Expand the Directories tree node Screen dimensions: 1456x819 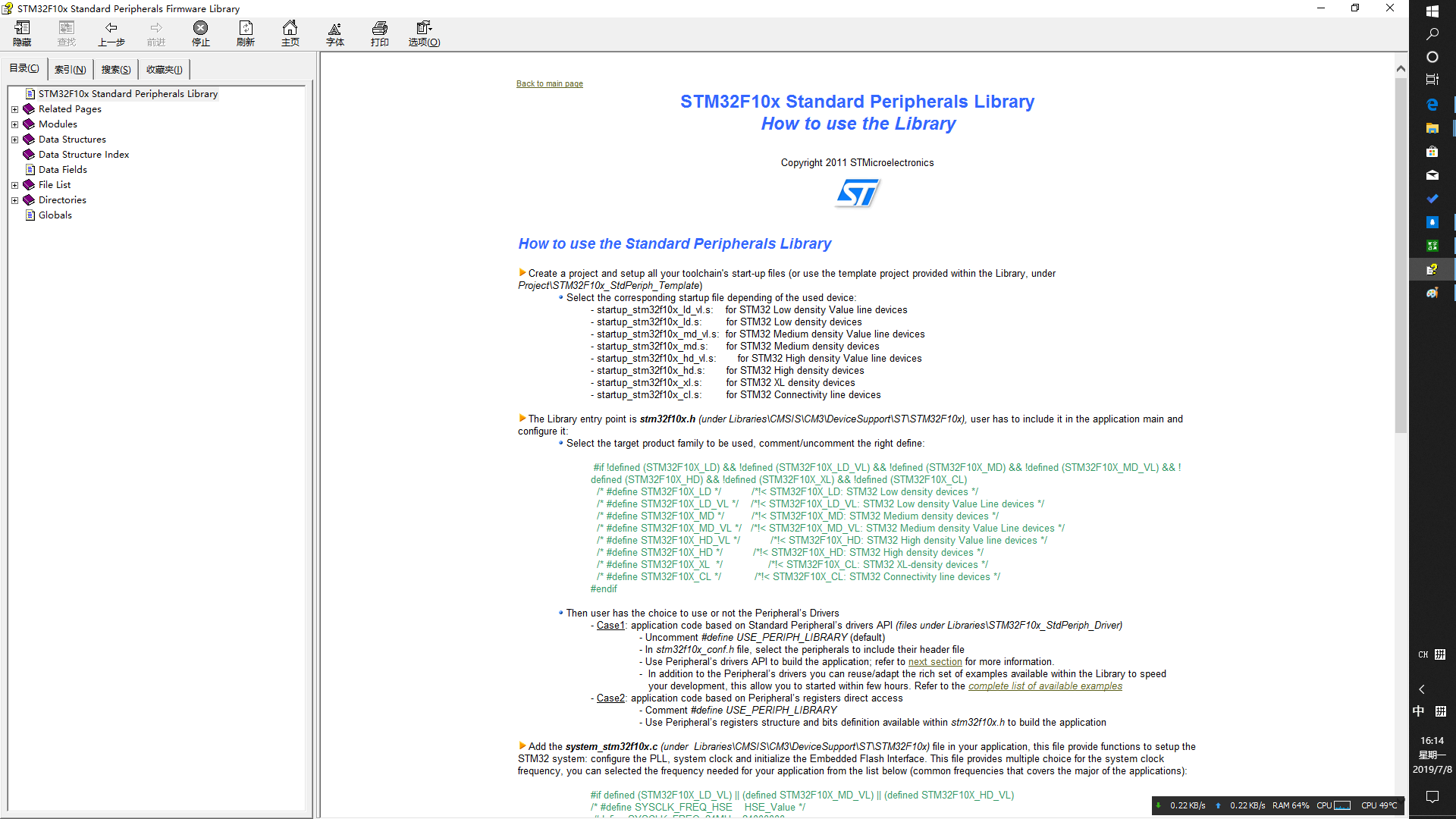click(x=14, y=200)
